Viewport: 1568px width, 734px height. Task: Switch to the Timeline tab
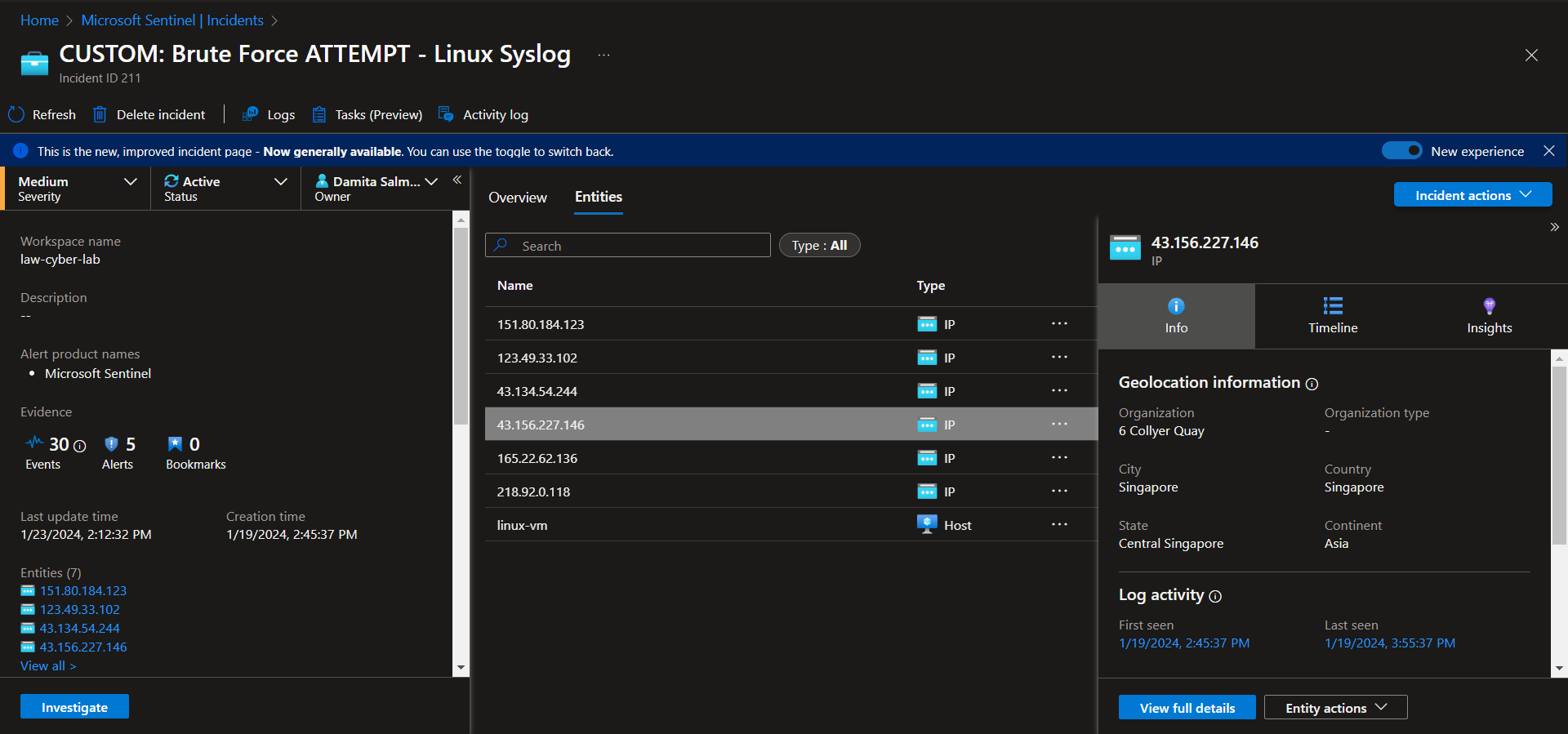1333,316
